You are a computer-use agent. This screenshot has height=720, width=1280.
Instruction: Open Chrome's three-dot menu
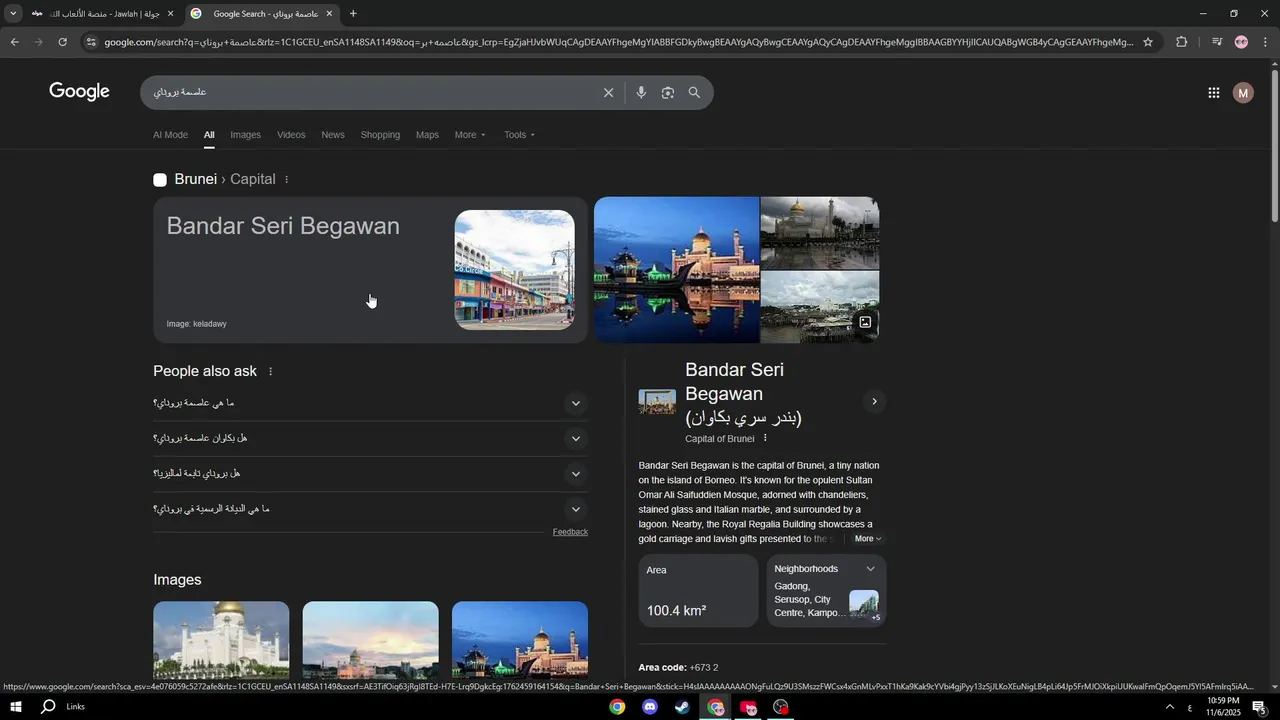point(1265,42)
